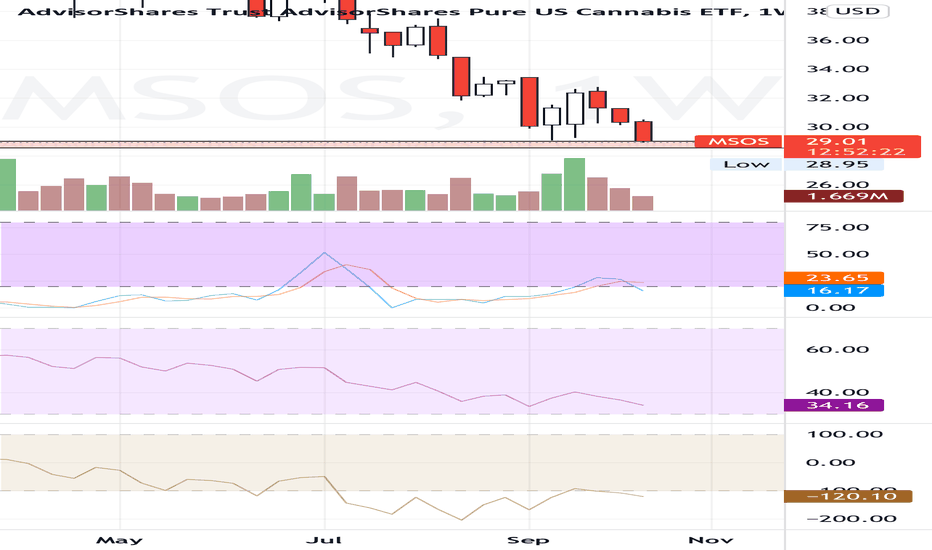The height and width of the screenshot is (550, 932).
Task: Click the last red candlestick near 29
Action: point(643,131)
